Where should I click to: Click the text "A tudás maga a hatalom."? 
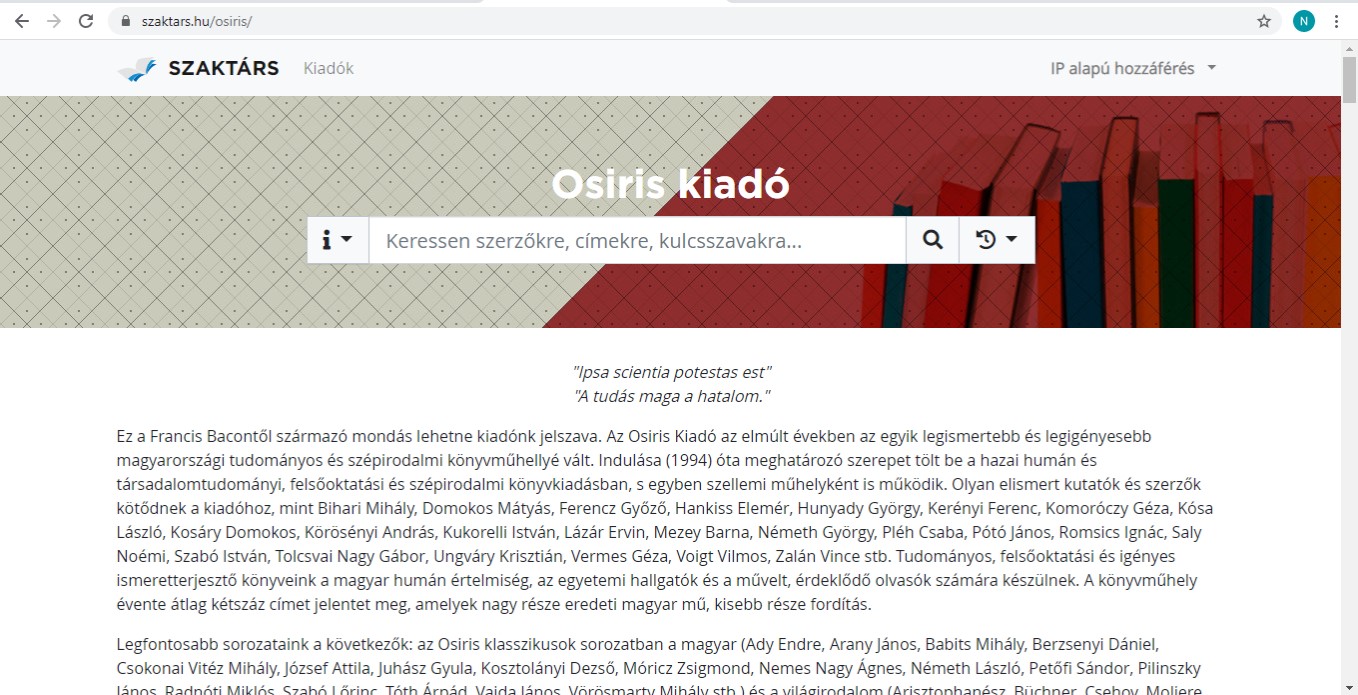[x=672, y=396]
